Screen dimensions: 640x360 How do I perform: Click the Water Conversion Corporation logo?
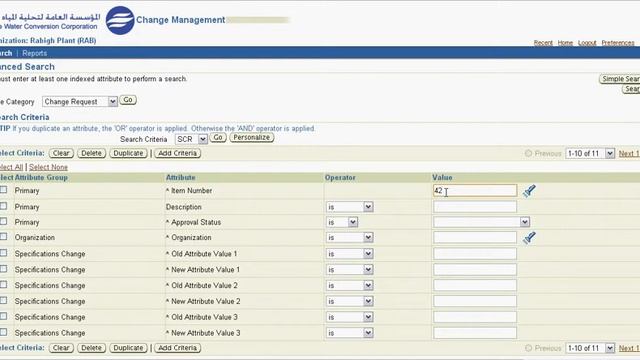click(x=120, y=20)
